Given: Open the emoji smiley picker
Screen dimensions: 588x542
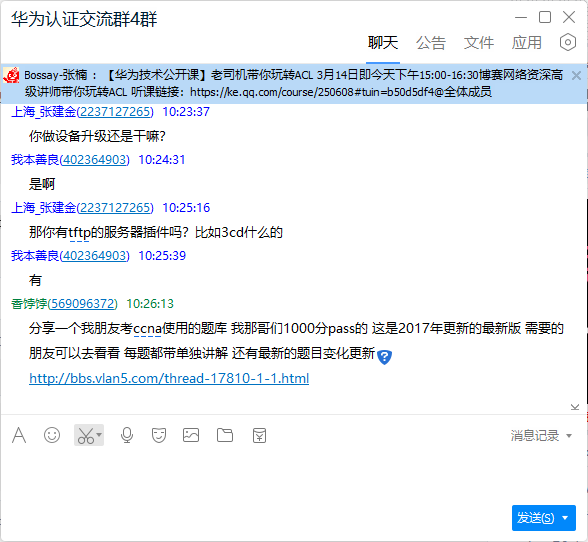Looking at the screenshot, I should (52, 435).
